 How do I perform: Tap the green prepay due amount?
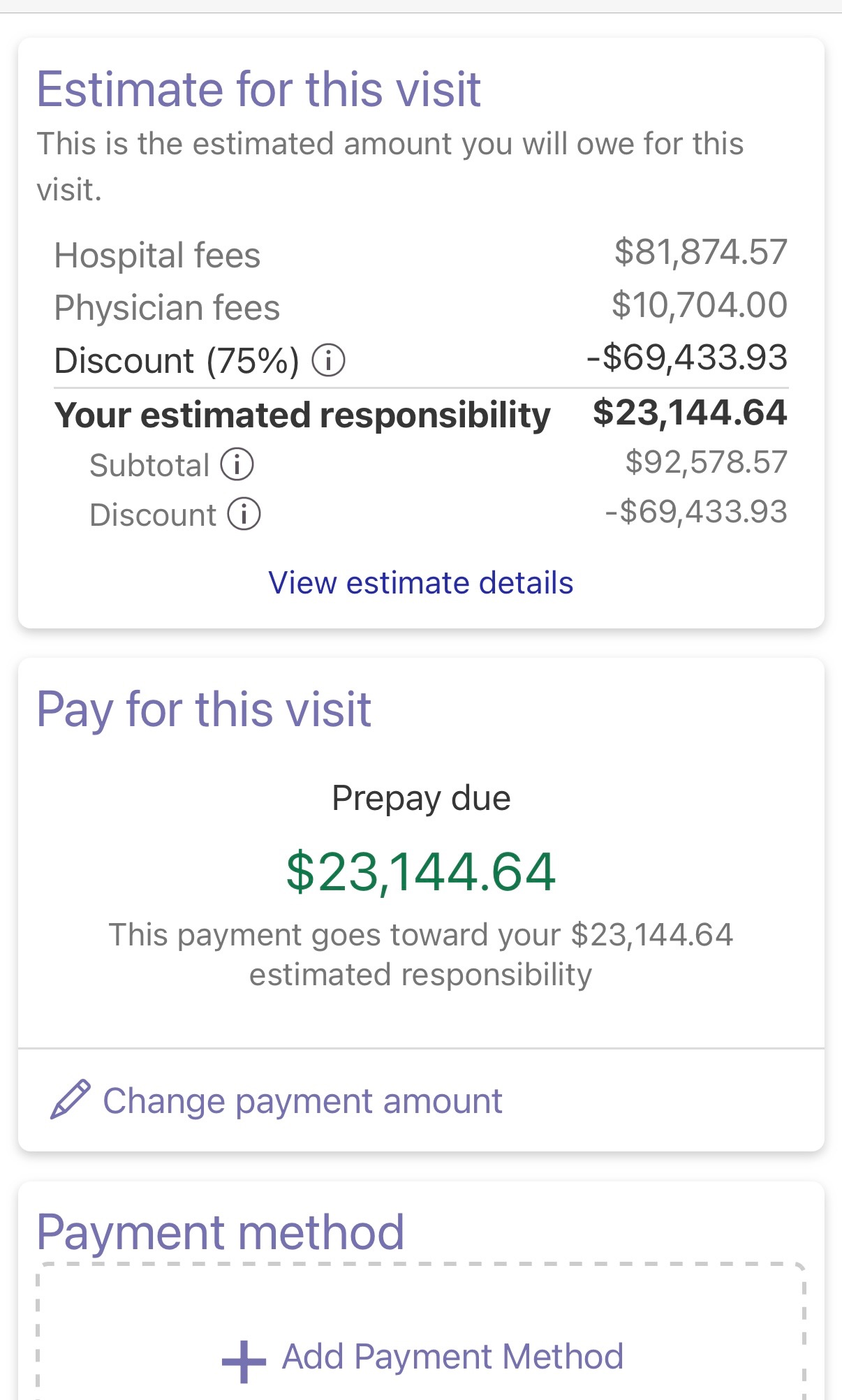coord(421,872)
